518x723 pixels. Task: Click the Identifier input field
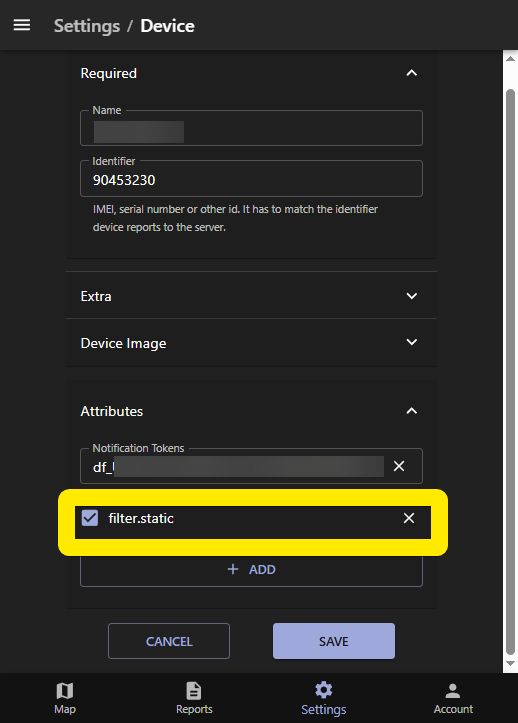(251, 179)
